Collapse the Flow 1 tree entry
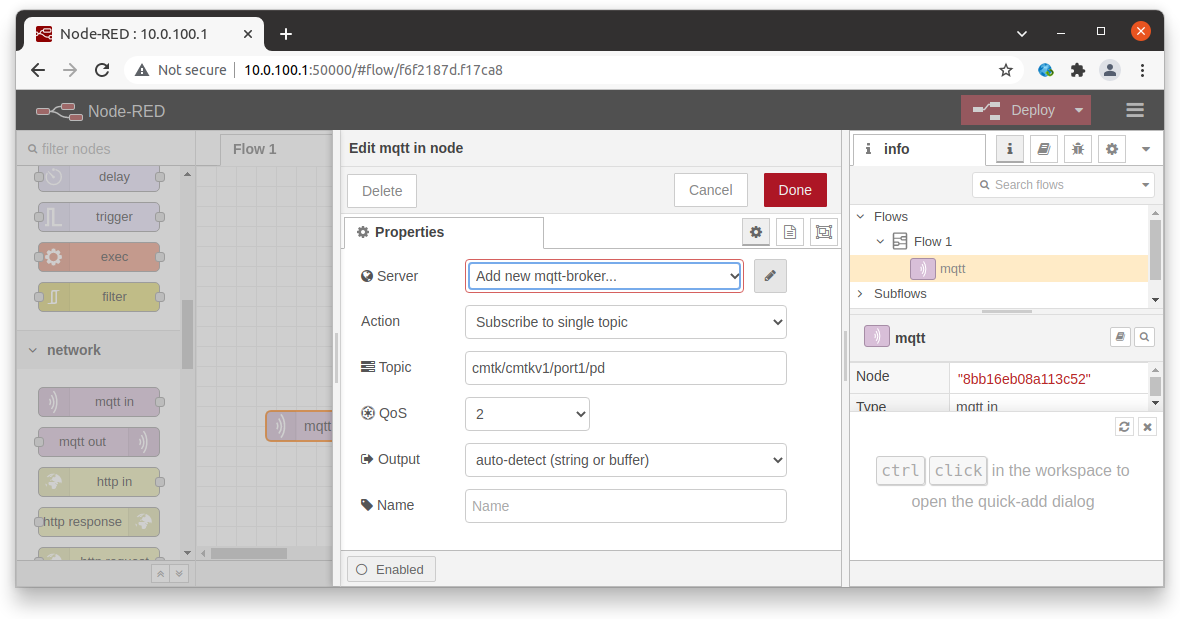This screenshot has height=619, width=1180. coord(881,240)
